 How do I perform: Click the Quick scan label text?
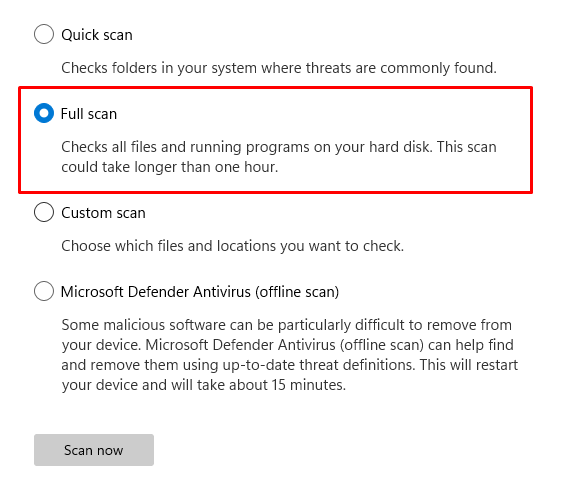click(x=97, y=35)
